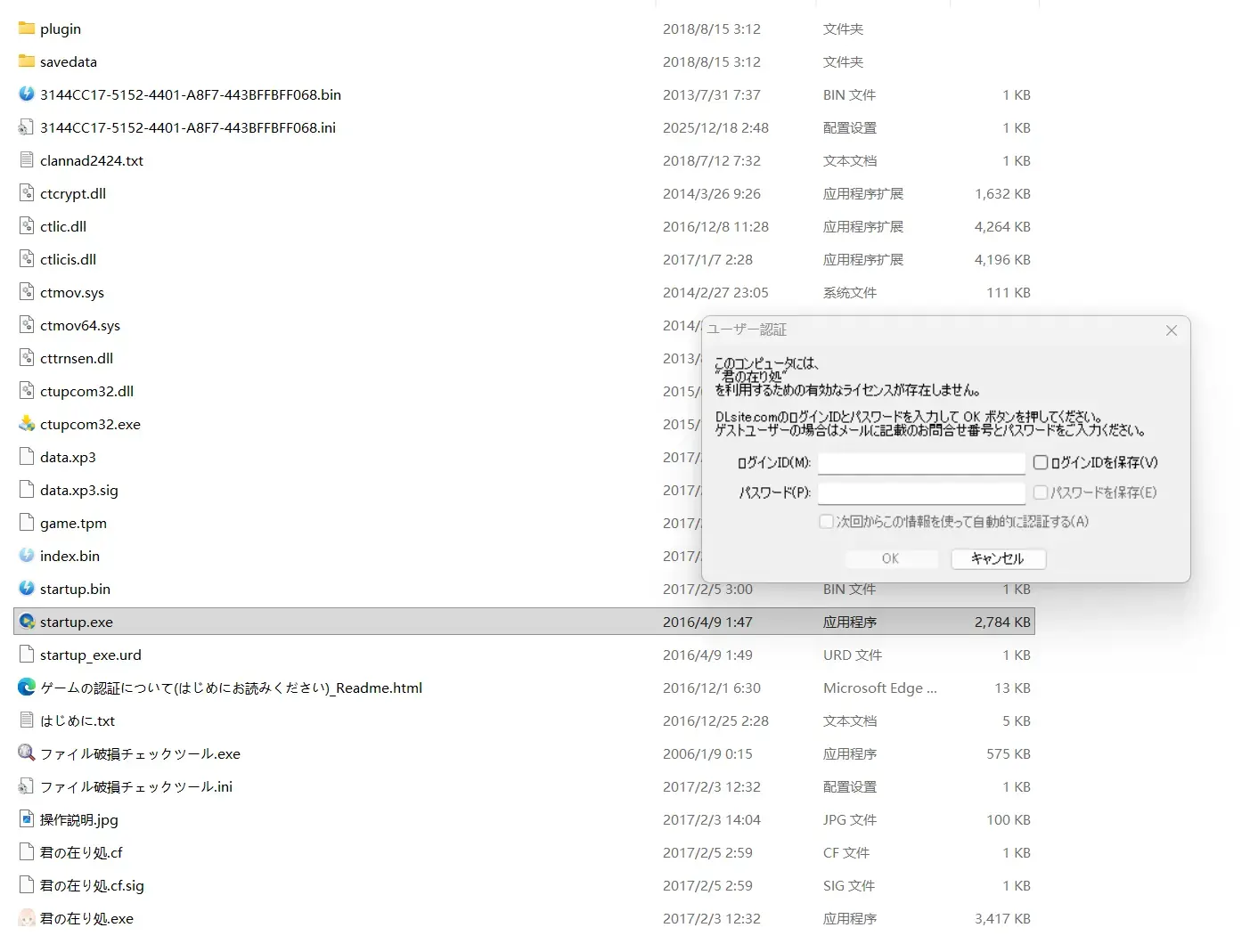Click the 君の在り処.exe character icon
The image size is (1258, 952).
pyautogui.click(x=27, y=918)
